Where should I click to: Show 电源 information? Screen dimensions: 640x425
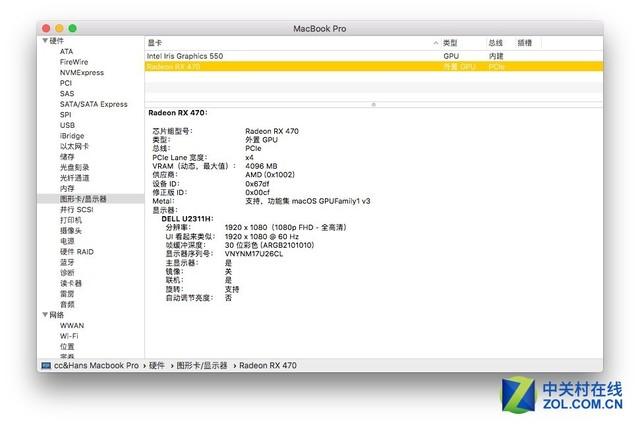click(x=67, y=241)
